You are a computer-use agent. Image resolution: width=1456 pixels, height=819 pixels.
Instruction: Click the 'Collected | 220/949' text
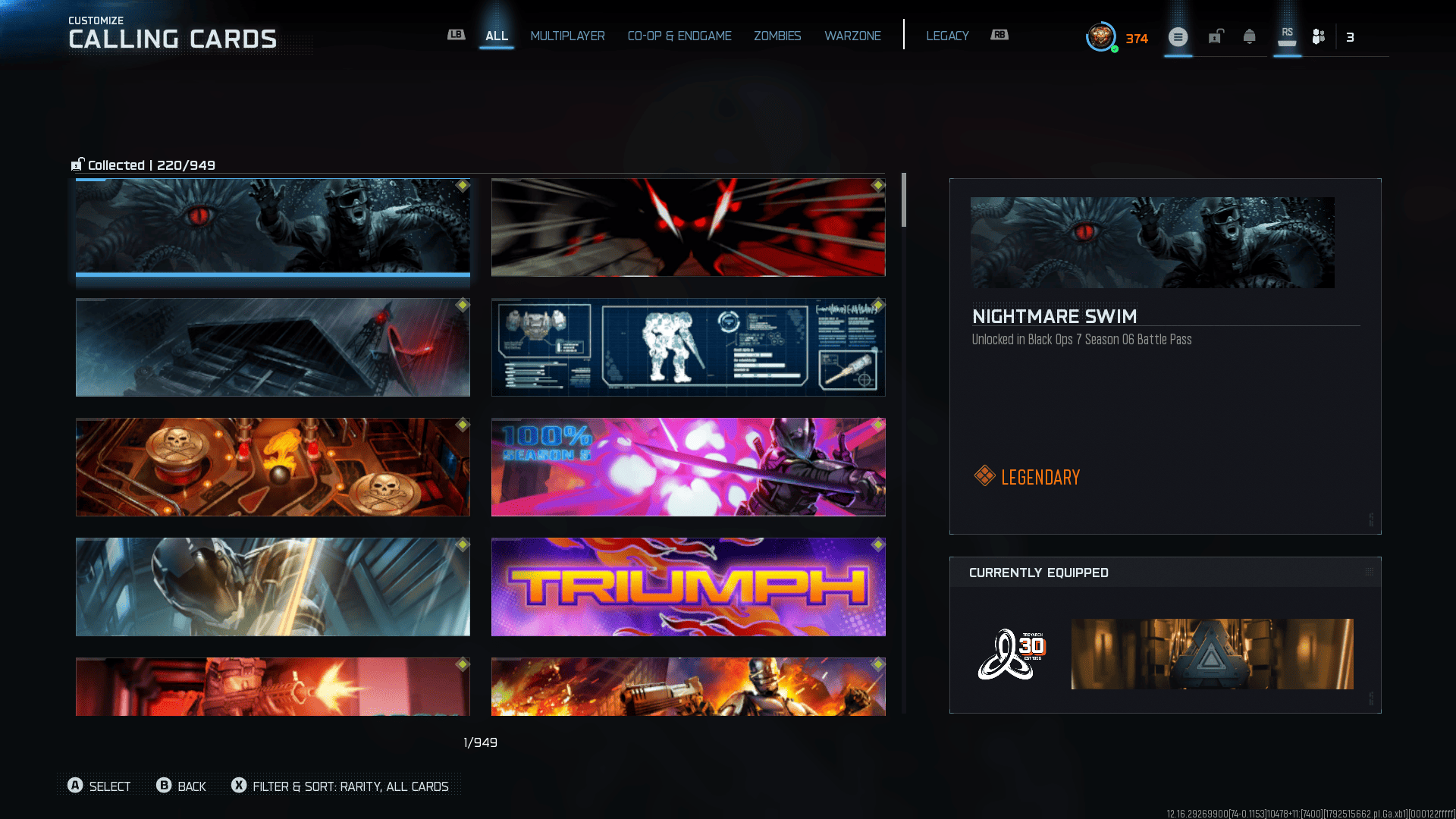click(152, 165)
